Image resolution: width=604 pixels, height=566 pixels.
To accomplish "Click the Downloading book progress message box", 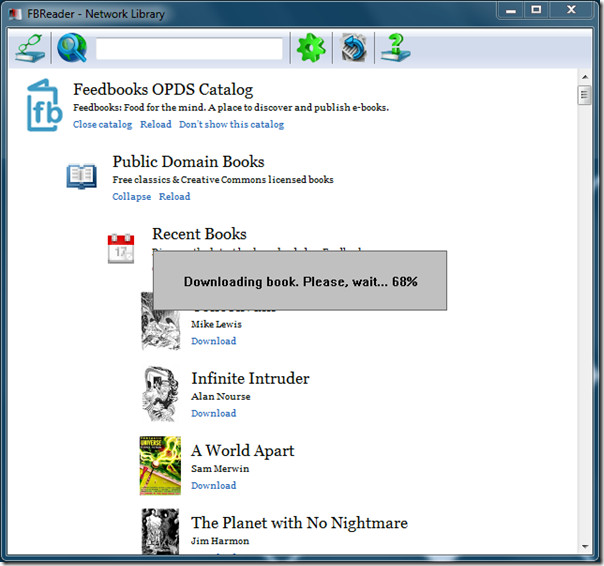I will click(x=300, y=281).
